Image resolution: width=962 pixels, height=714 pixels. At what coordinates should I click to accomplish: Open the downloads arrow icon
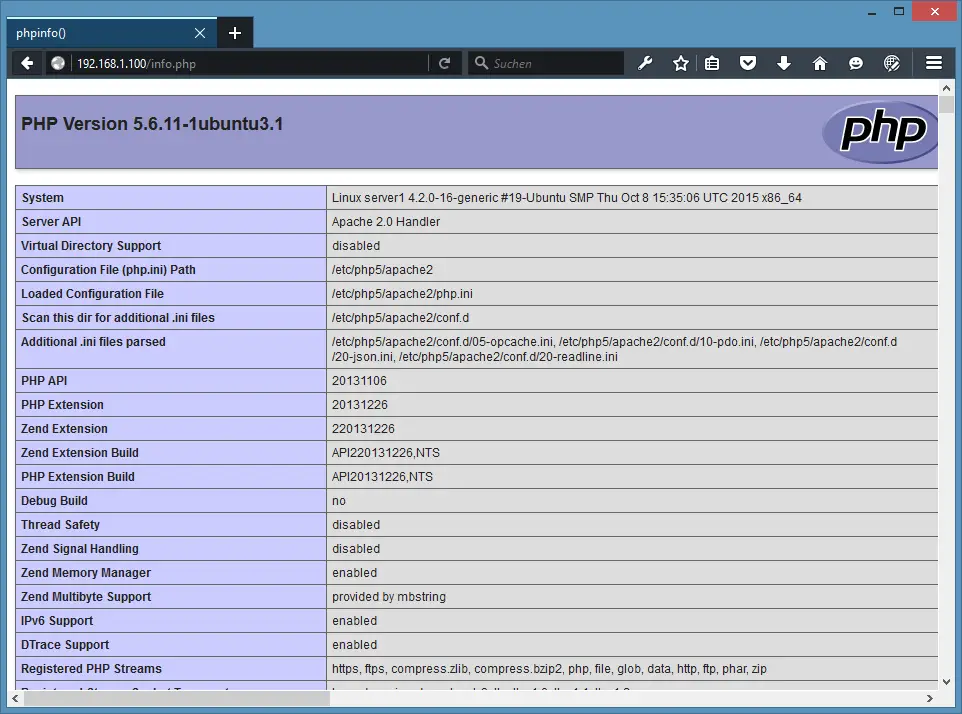click(x=784, y=63)
